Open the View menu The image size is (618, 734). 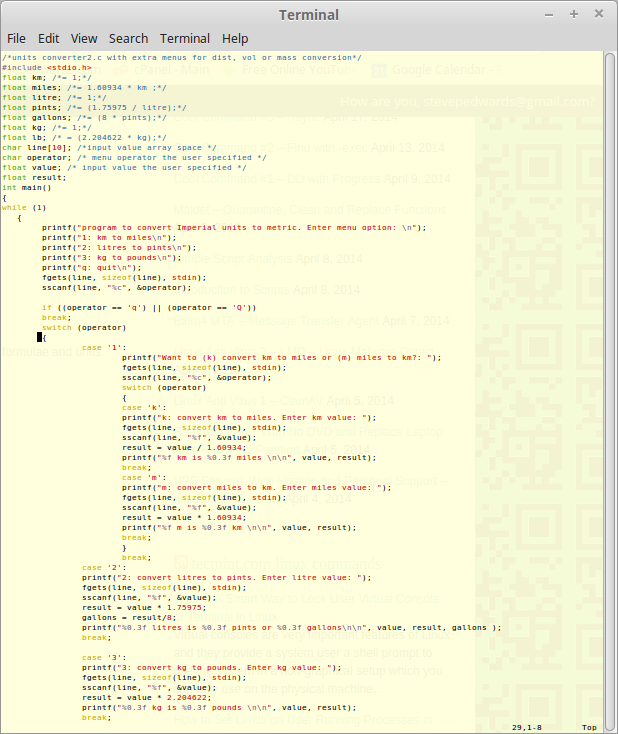coord(84,38)
